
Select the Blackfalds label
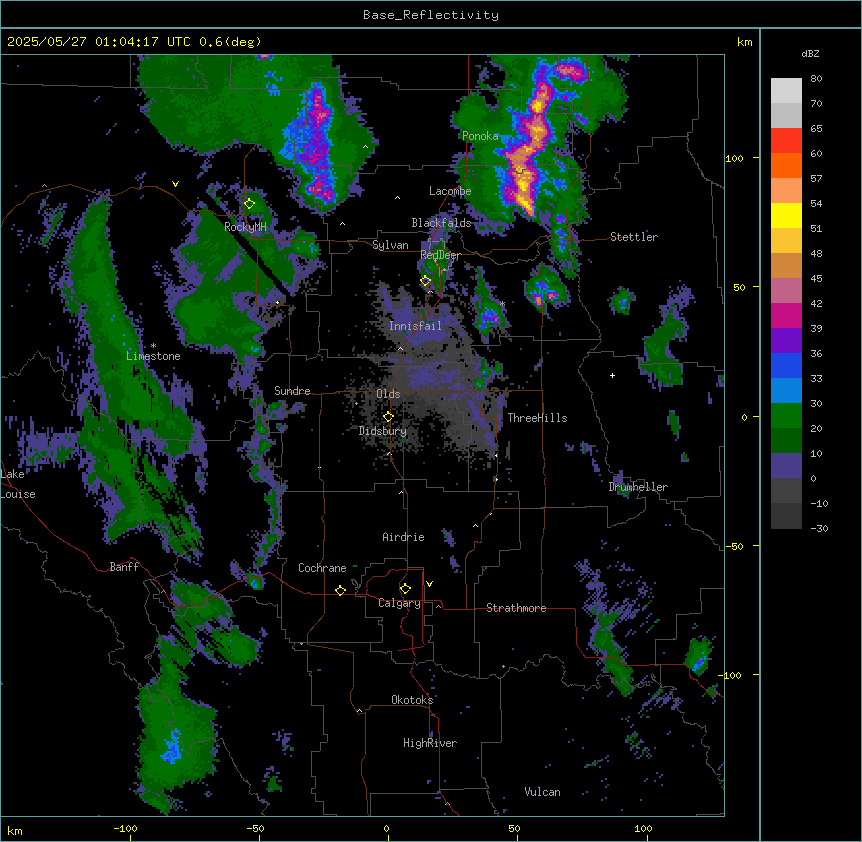pos(441,223)
